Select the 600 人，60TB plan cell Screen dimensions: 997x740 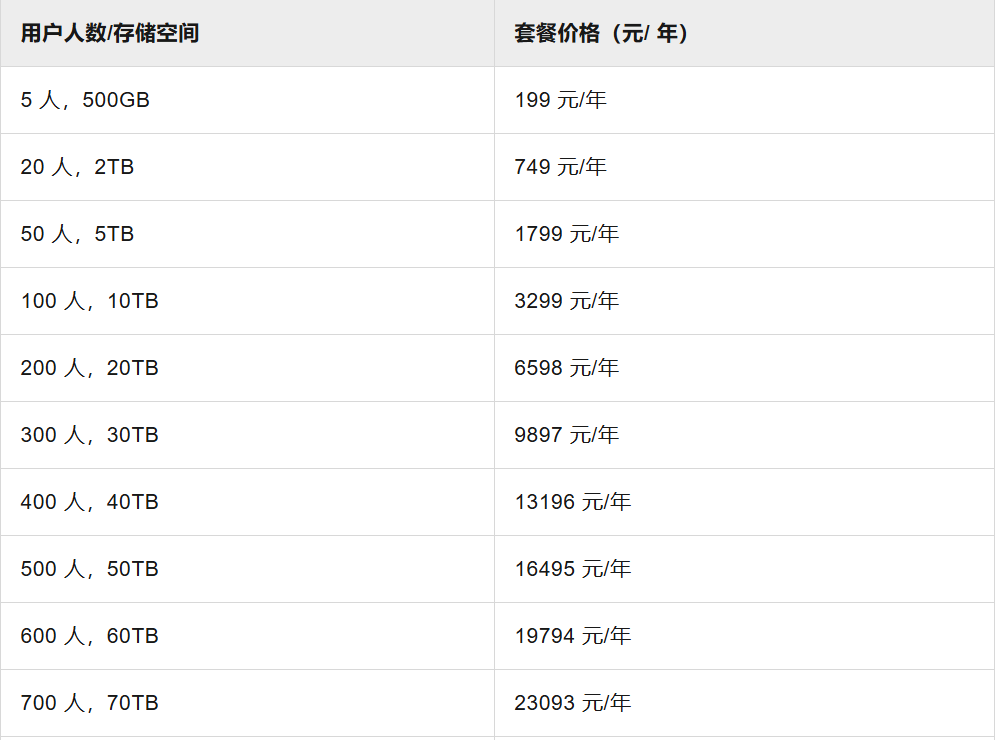[x=89, y=636]
